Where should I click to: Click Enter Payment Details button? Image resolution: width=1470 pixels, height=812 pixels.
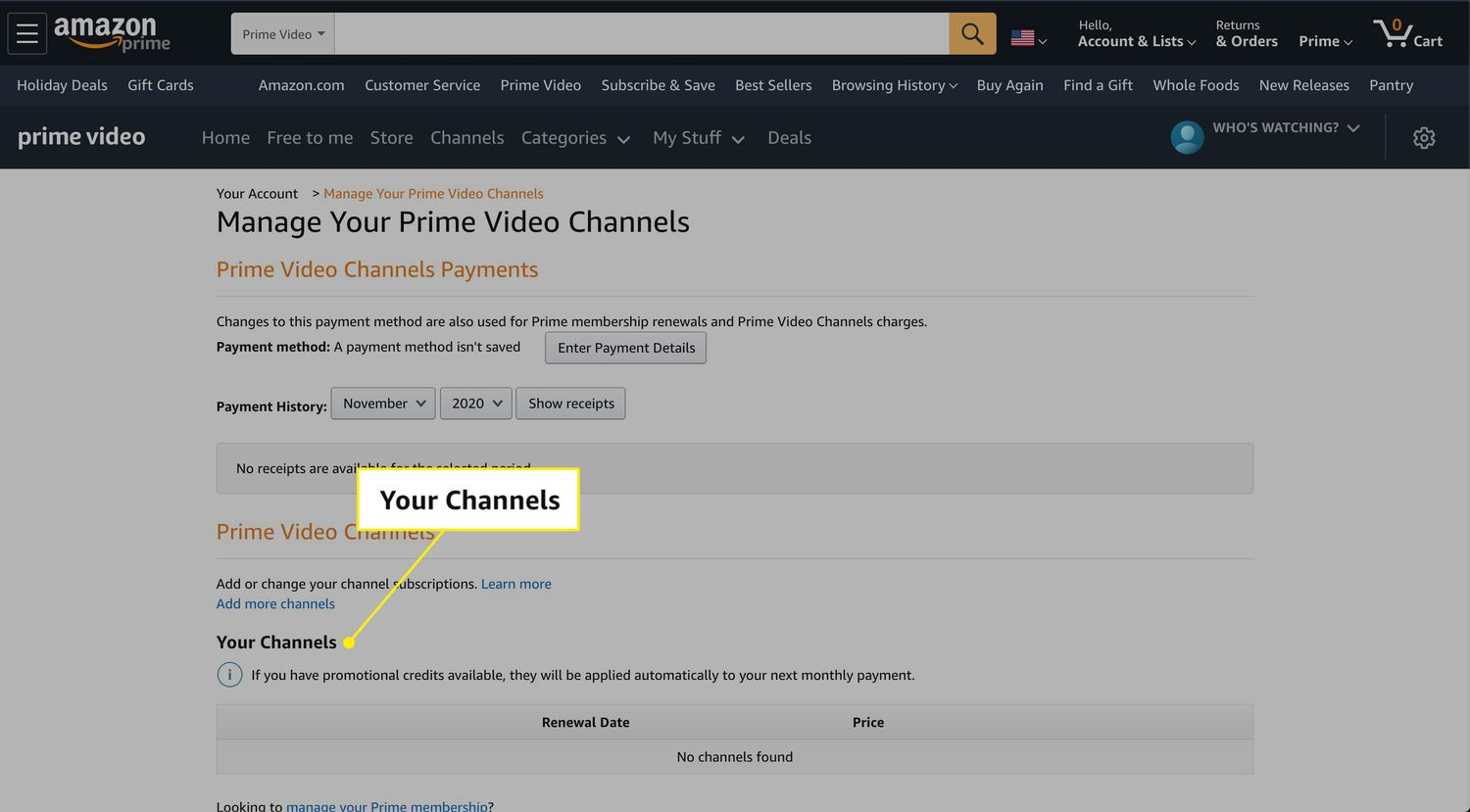[626, 348]
